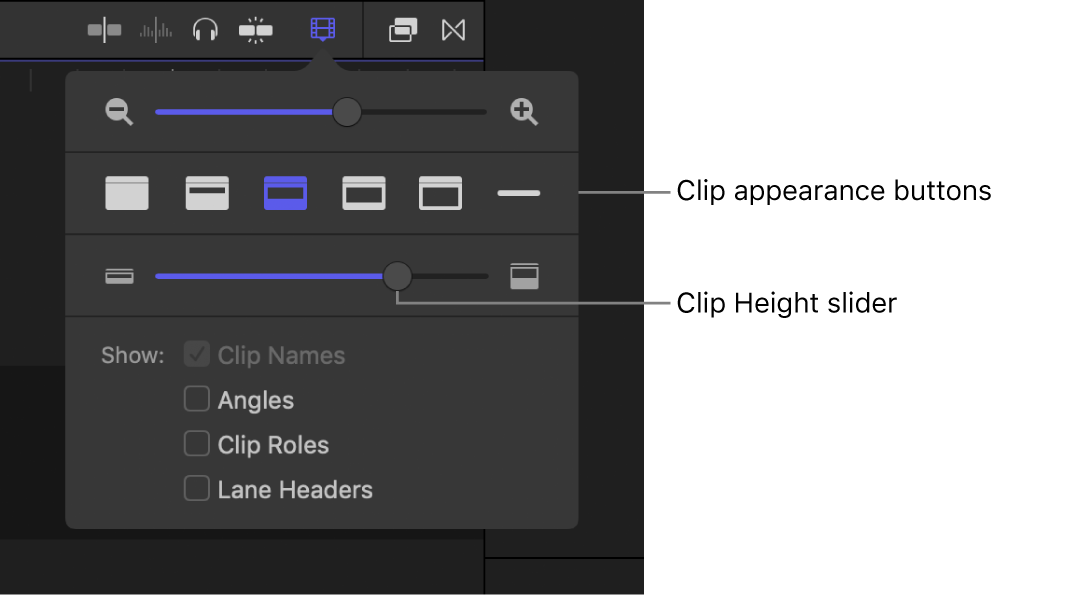Turn on the Lane Headers checkbox
Image resolution: width=1088 pixels, height=596 pixels.
197,489
